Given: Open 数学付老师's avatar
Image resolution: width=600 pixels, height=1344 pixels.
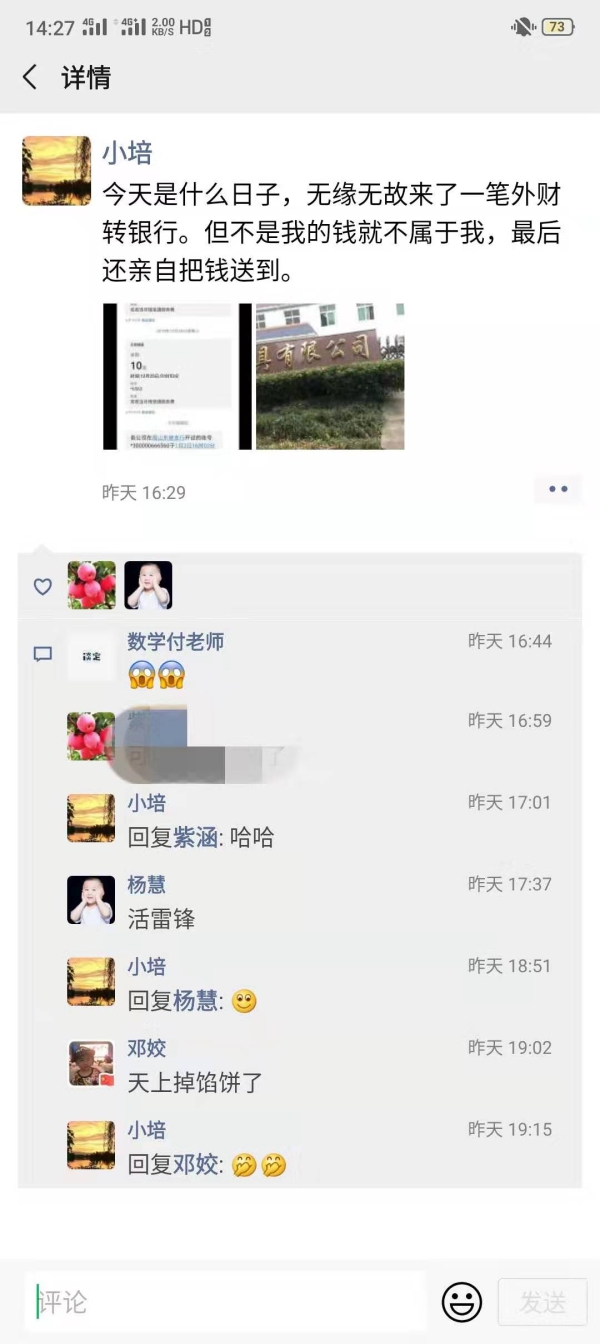Looking at the screenshot, I should 91,657.
